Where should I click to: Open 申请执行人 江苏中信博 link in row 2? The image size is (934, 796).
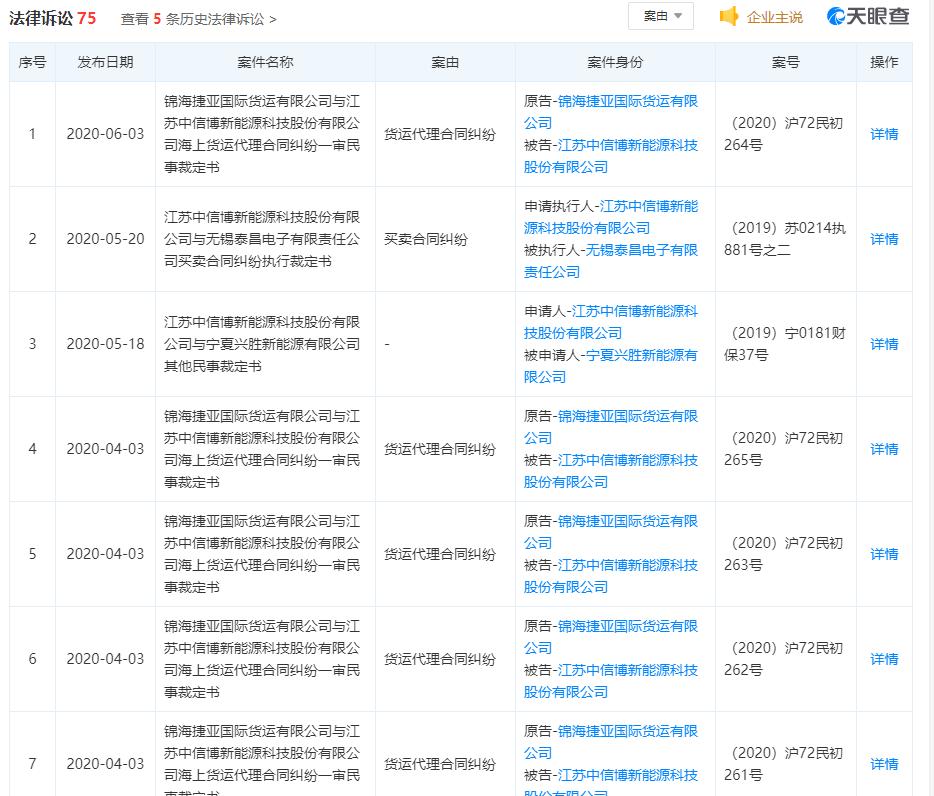point(611,217)
